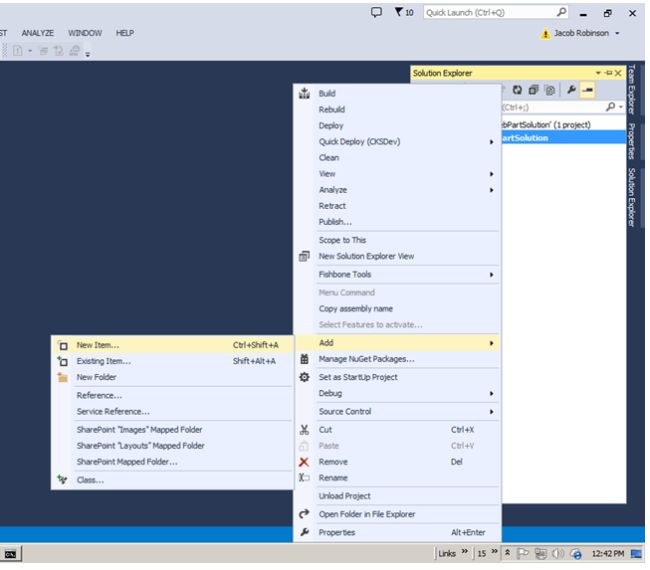Click the Class icon in the Add submenu
Screen dimensions: 650x570
pyautogui.click(x=63, y=480)
